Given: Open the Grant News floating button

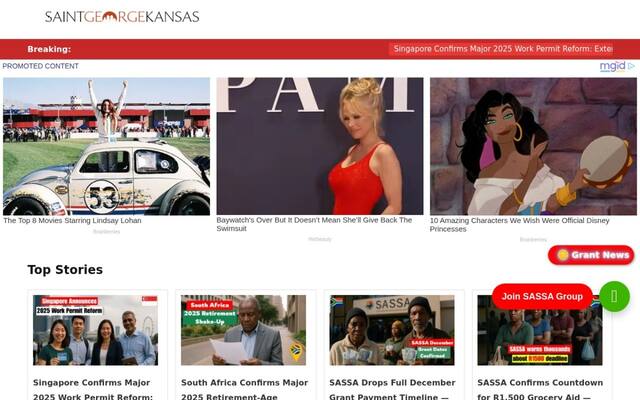Looking at the screenshot, I should [591, 255].
